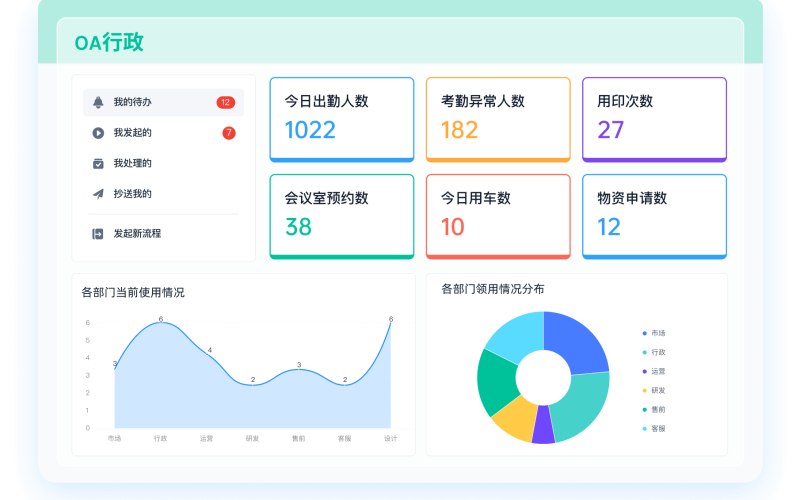Click the 售前 x-axis label of the line chart
The height and width of the screenshot is (500, 800).
pos(298,438)
